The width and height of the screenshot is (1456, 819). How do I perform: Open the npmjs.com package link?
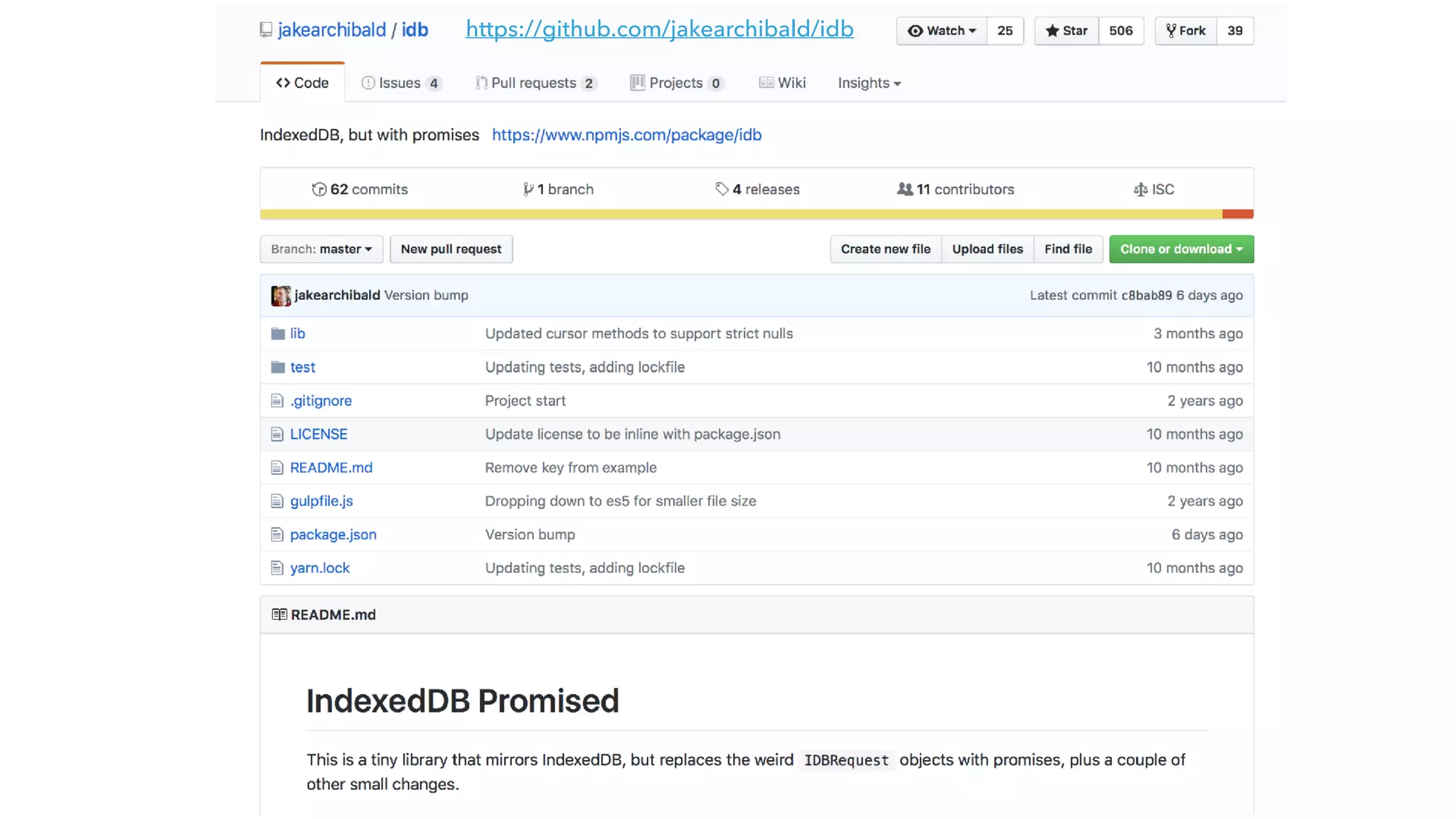click(626, 135)
